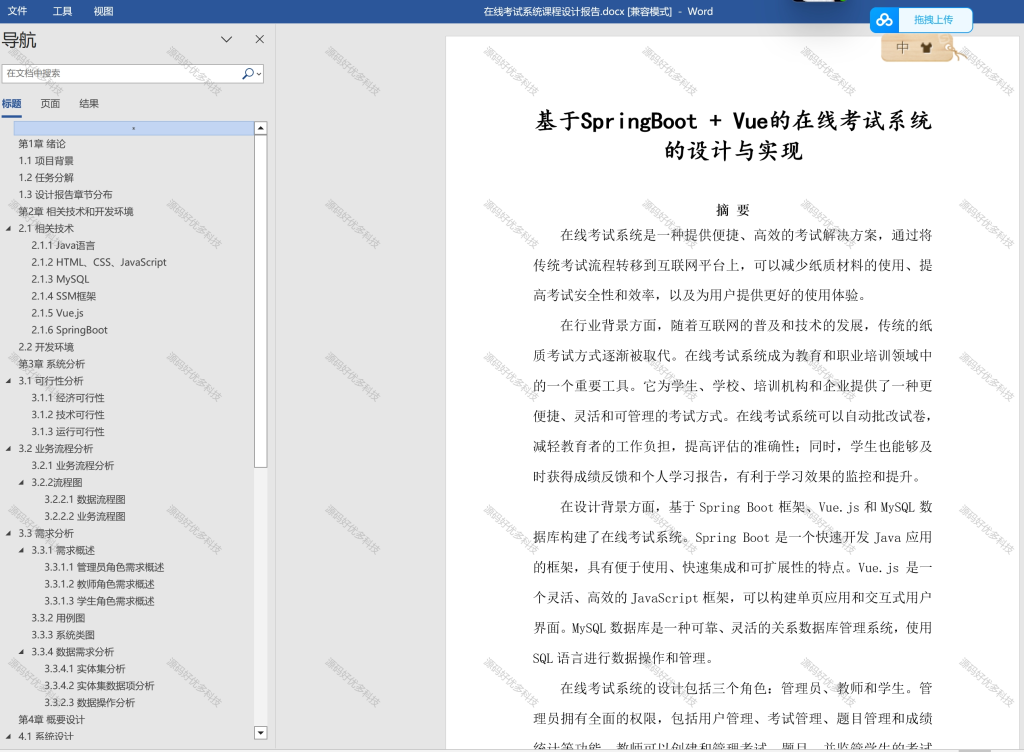Click the navigation list scroll-up arrow
The width and height of the screenshot is (1024, 752).
click(261, 128)
